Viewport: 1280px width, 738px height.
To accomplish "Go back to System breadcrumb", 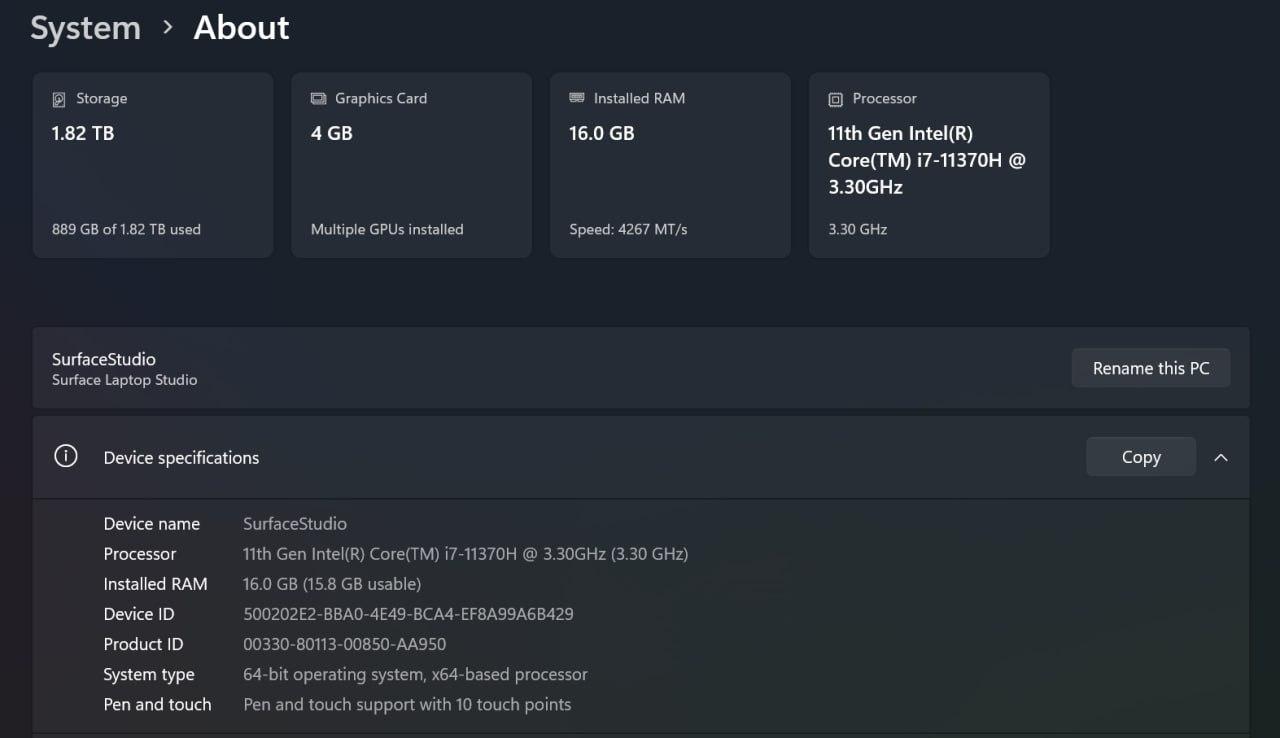I will 85,28.
